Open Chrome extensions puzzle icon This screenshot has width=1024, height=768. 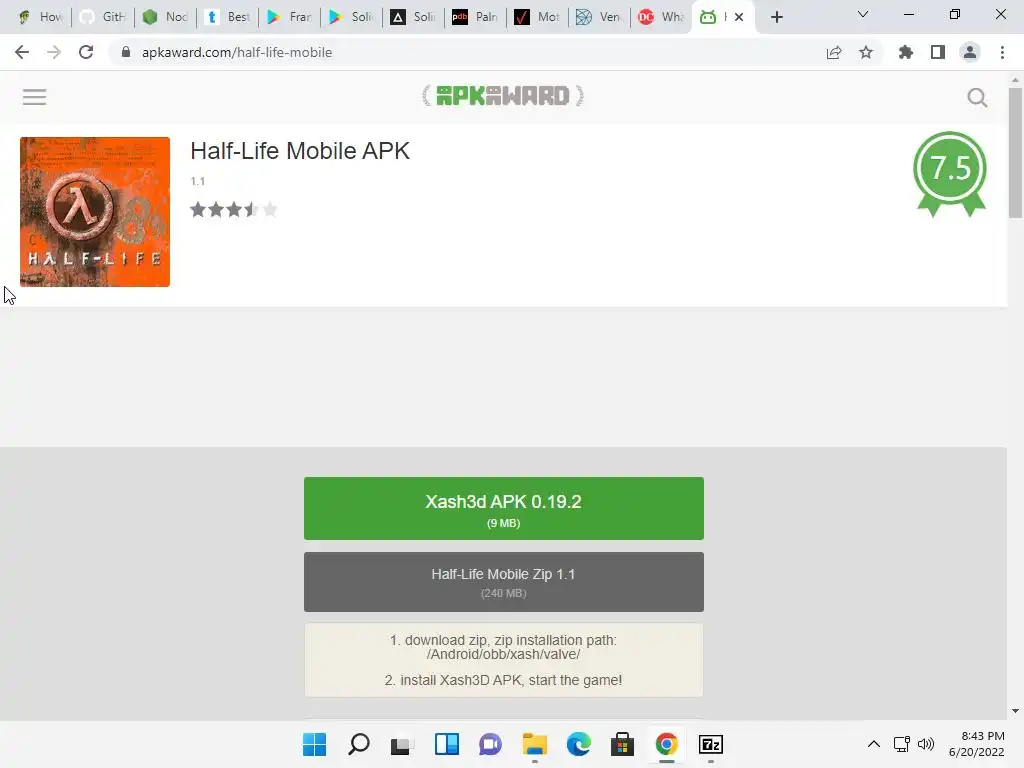coord(906,52)
